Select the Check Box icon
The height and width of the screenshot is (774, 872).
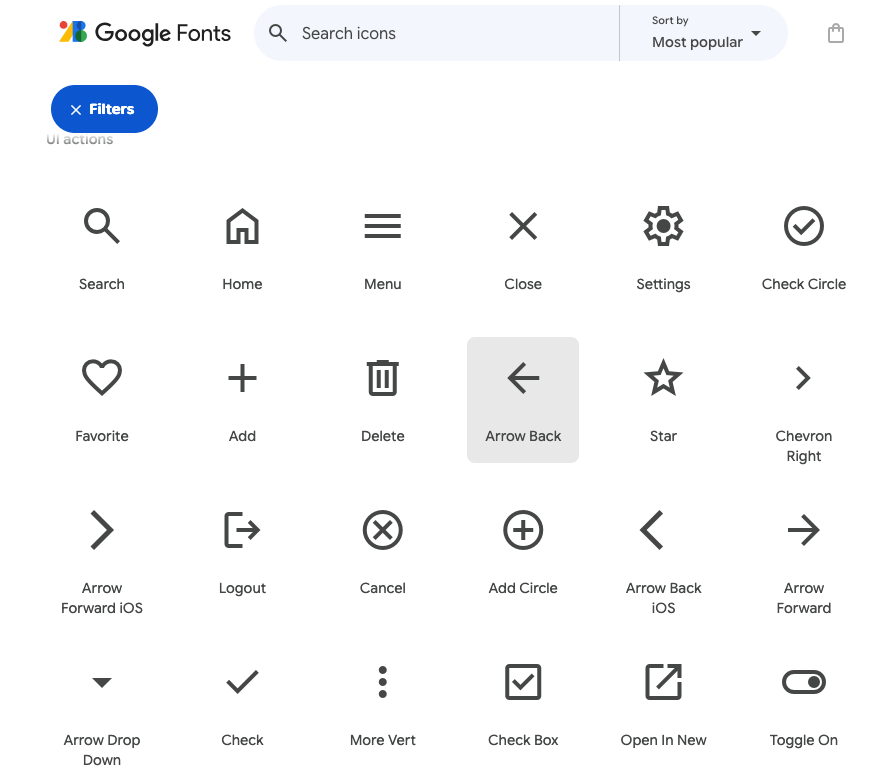tap(523, 683)
